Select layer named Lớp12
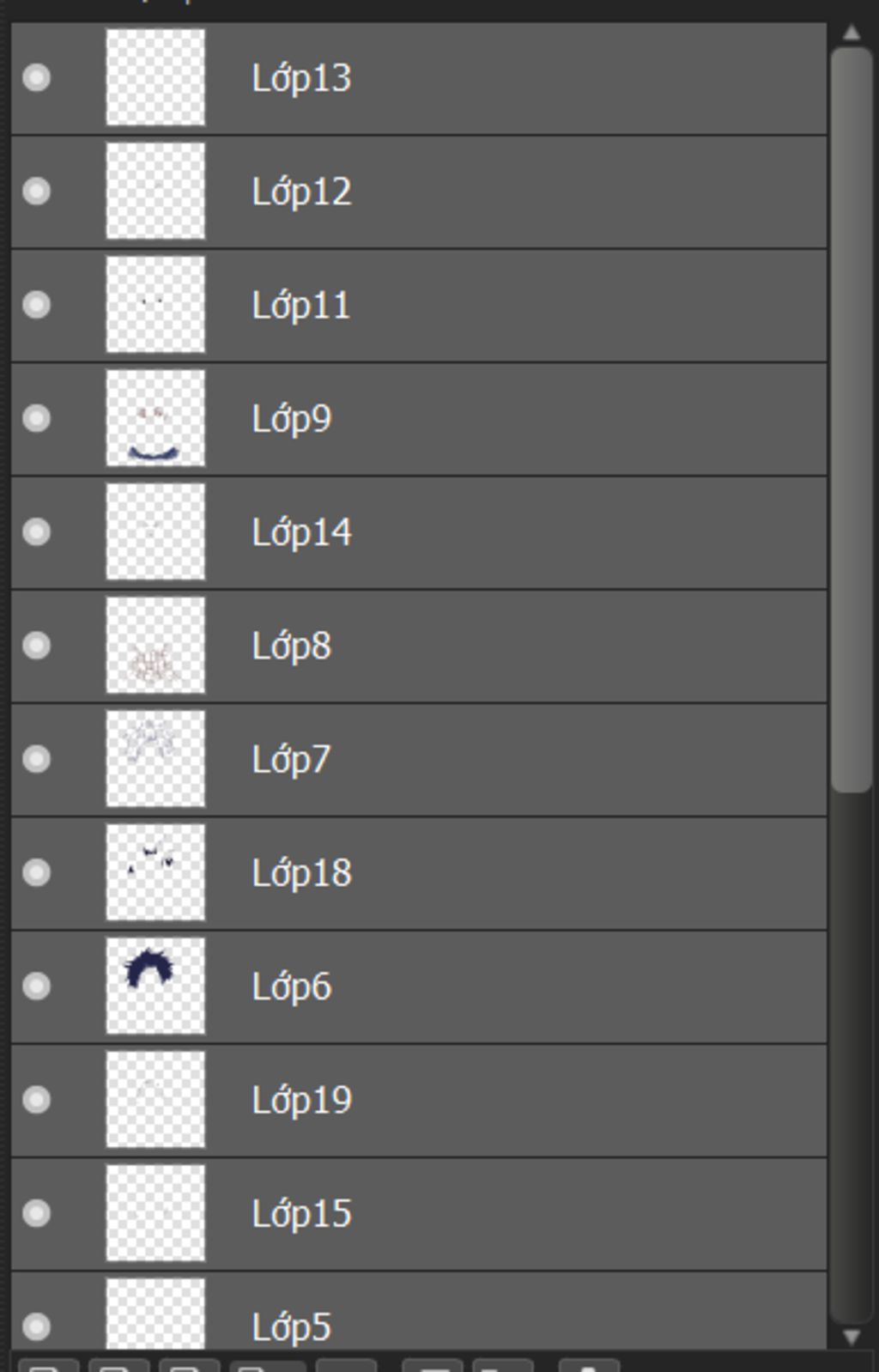The image size is (879, 1372). coord(419,191)
